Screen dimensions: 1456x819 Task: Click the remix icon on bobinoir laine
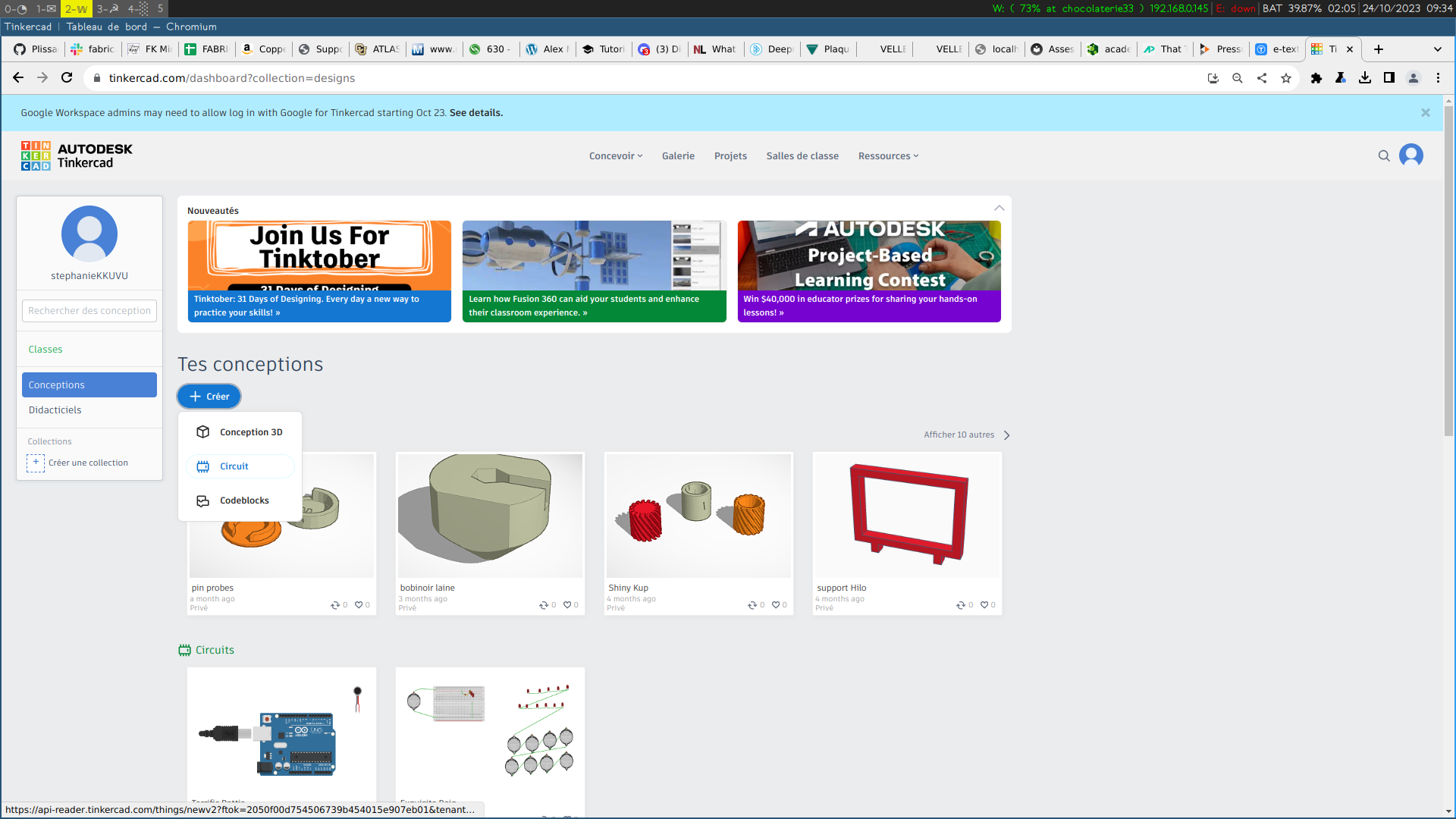[544, 605]
